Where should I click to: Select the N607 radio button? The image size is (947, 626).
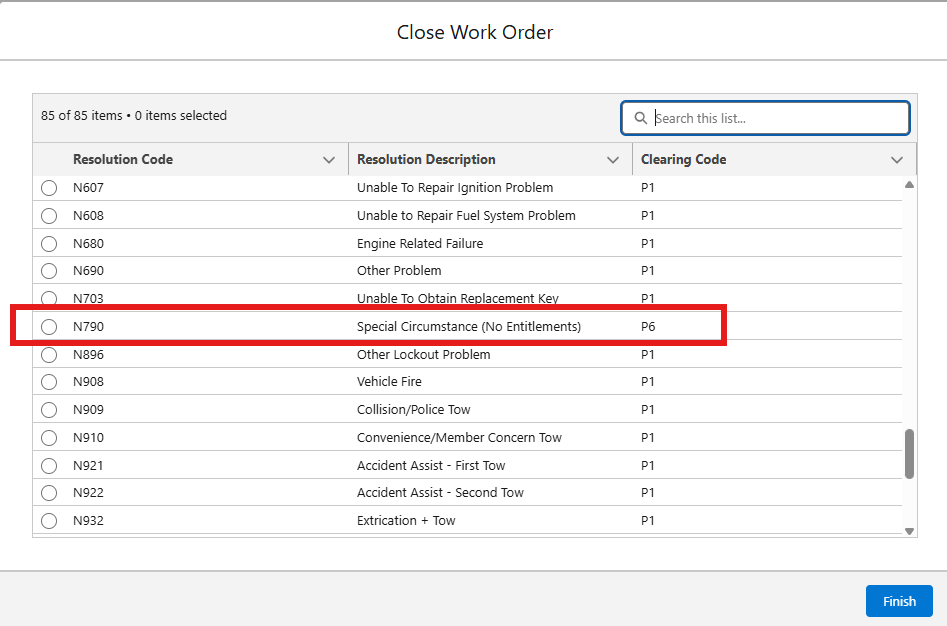pyautogui.click(x=49, y=188)
